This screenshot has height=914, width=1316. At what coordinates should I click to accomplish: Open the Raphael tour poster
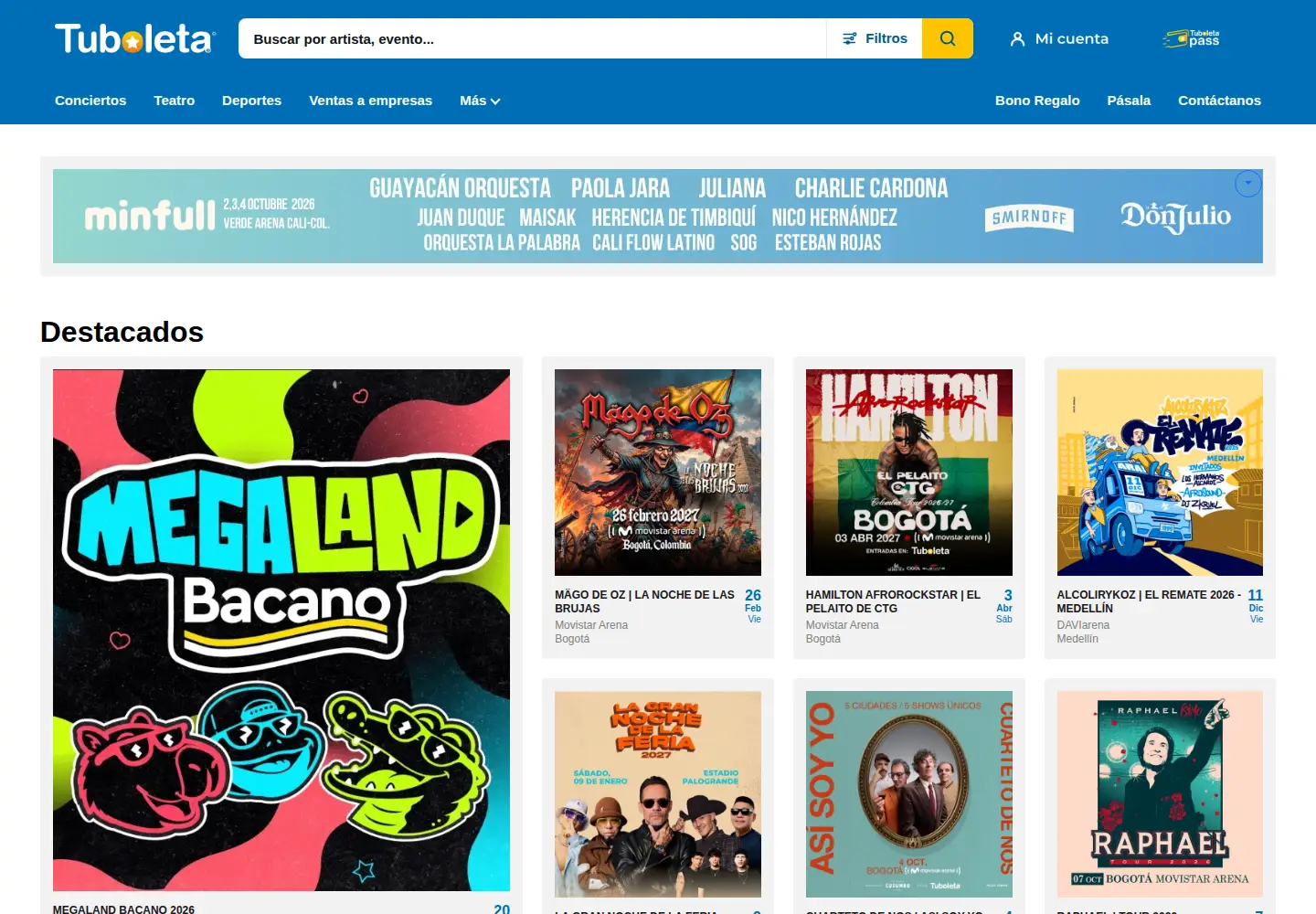pos(1160,794)
